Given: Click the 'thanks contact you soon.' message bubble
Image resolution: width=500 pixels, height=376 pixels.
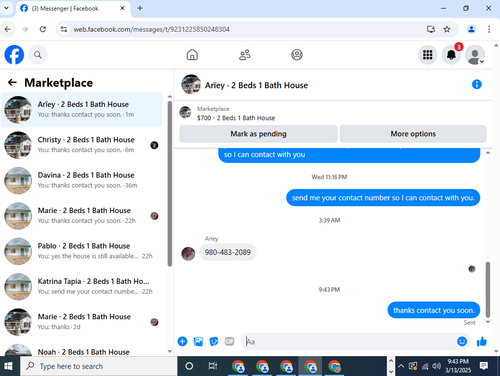Looking at the screenshot, I should pos(433,310).
